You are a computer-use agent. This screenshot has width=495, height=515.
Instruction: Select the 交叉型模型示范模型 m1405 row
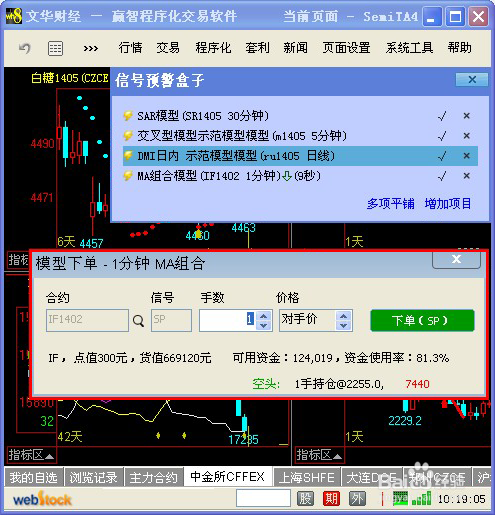(x=300, y=136)
